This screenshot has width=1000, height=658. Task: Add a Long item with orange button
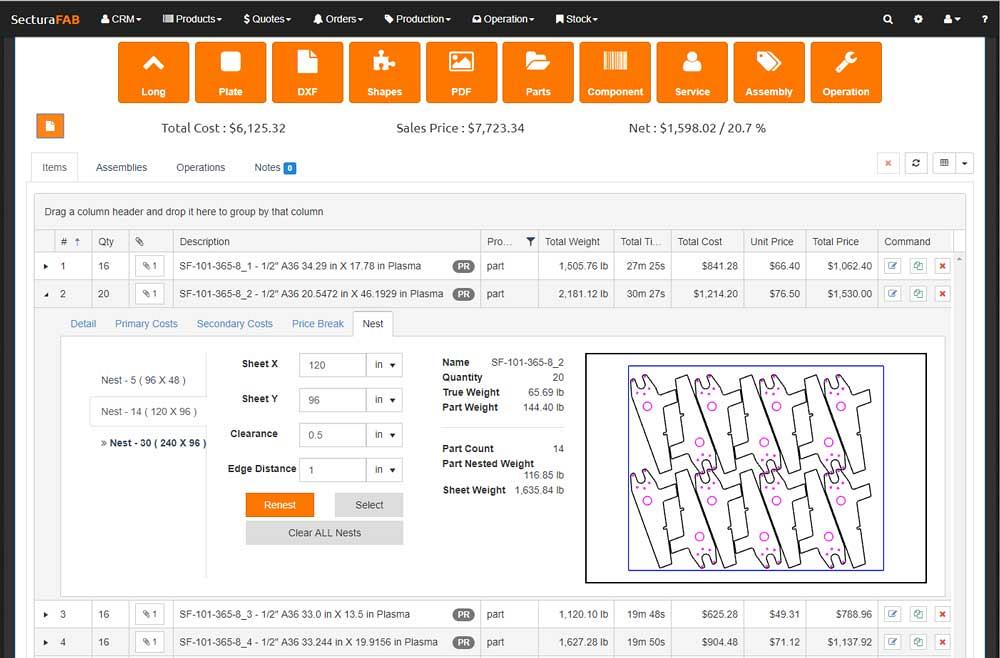[153, 72]
